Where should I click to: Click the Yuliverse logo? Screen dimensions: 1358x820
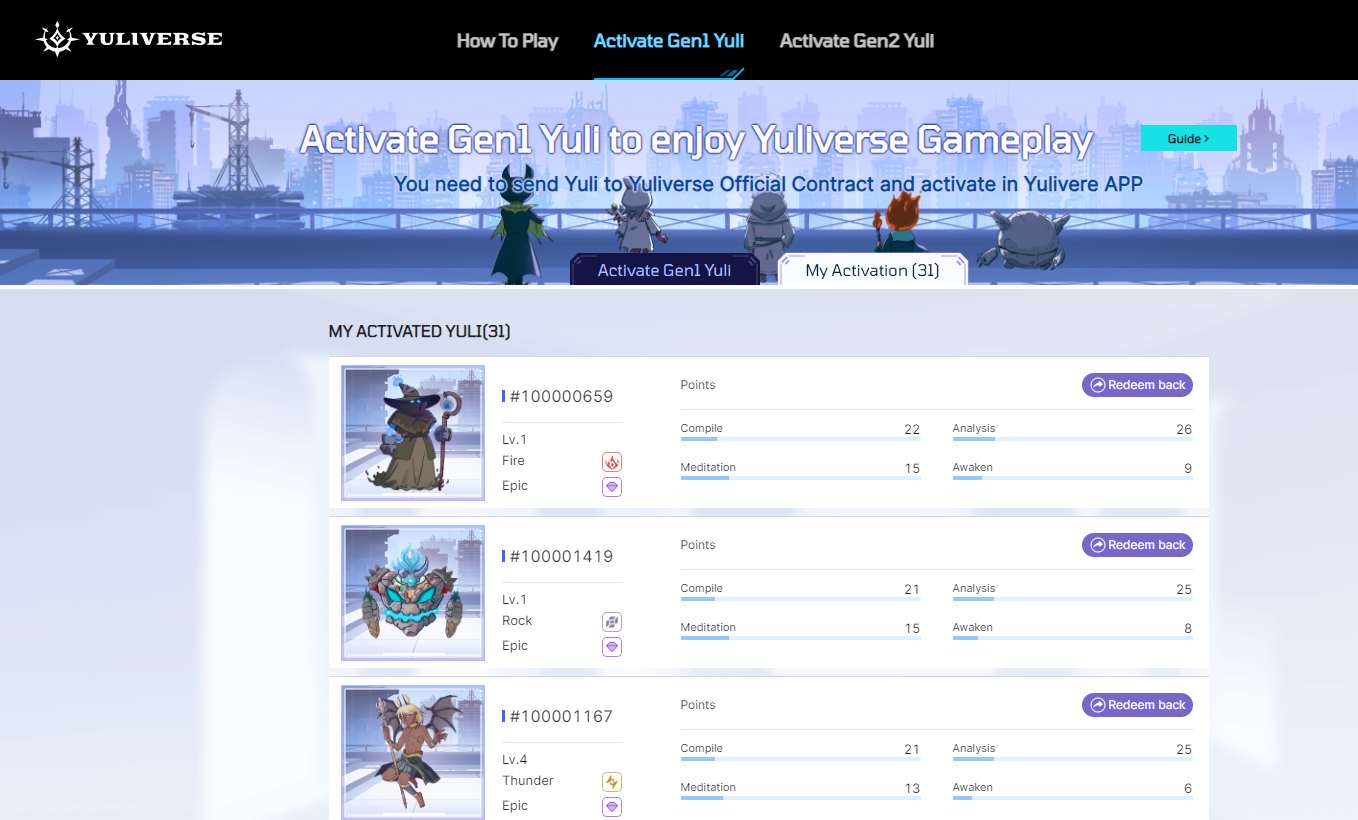[x=129, y=39]
